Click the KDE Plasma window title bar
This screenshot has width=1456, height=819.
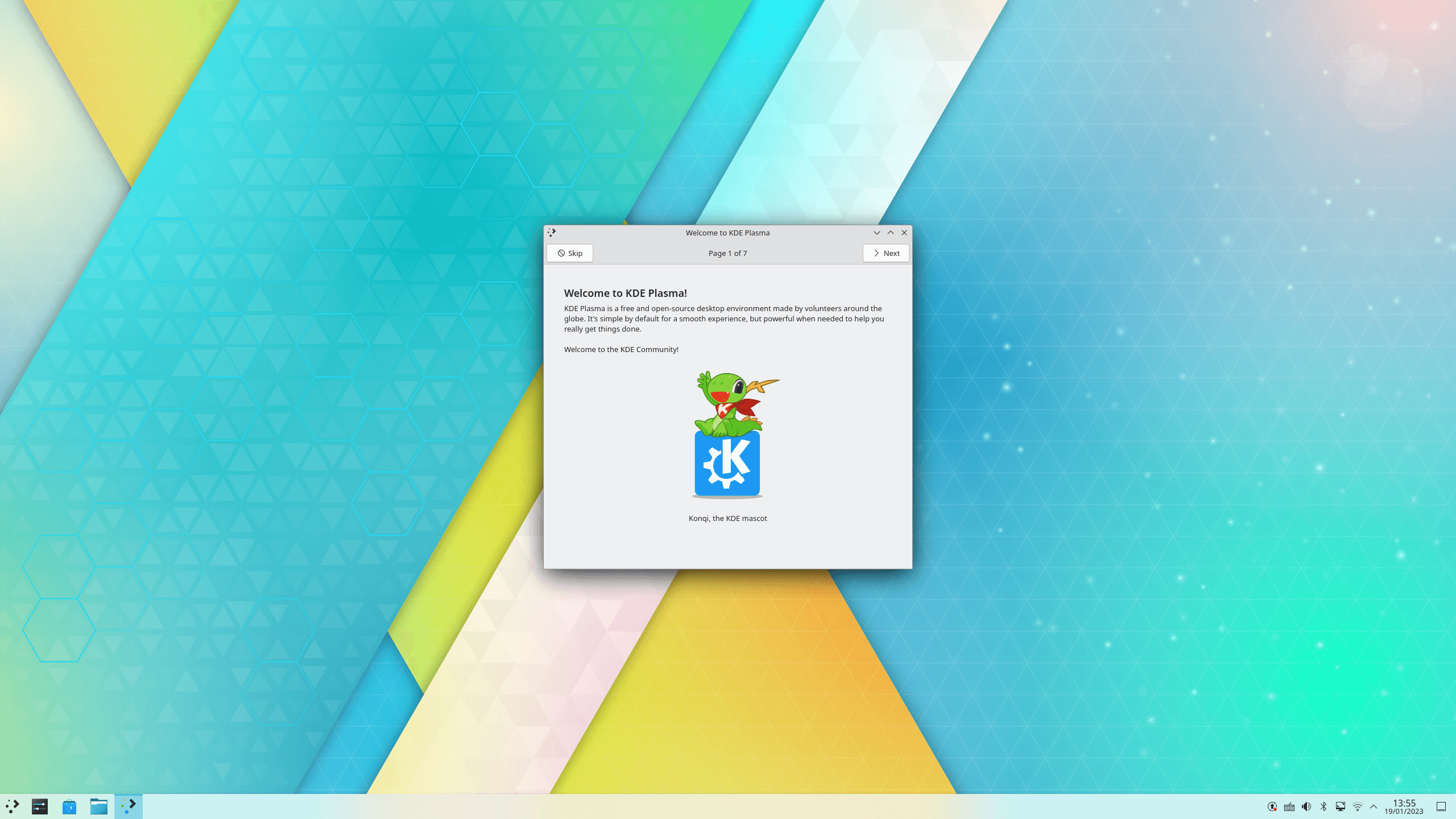[x=727, y=232]
